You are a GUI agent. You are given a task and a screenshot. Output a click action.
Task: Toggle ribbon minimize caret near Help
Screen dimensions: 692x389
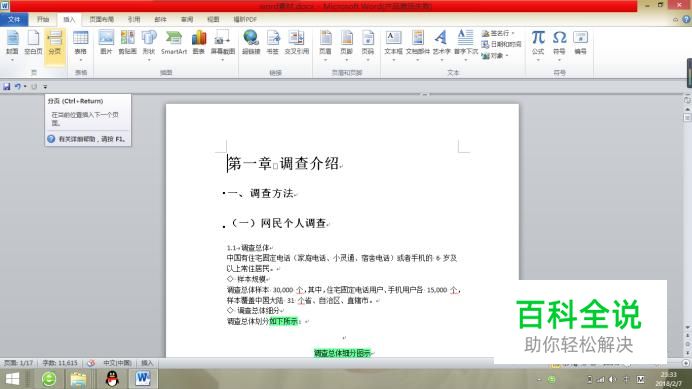[x=675, y=19]
